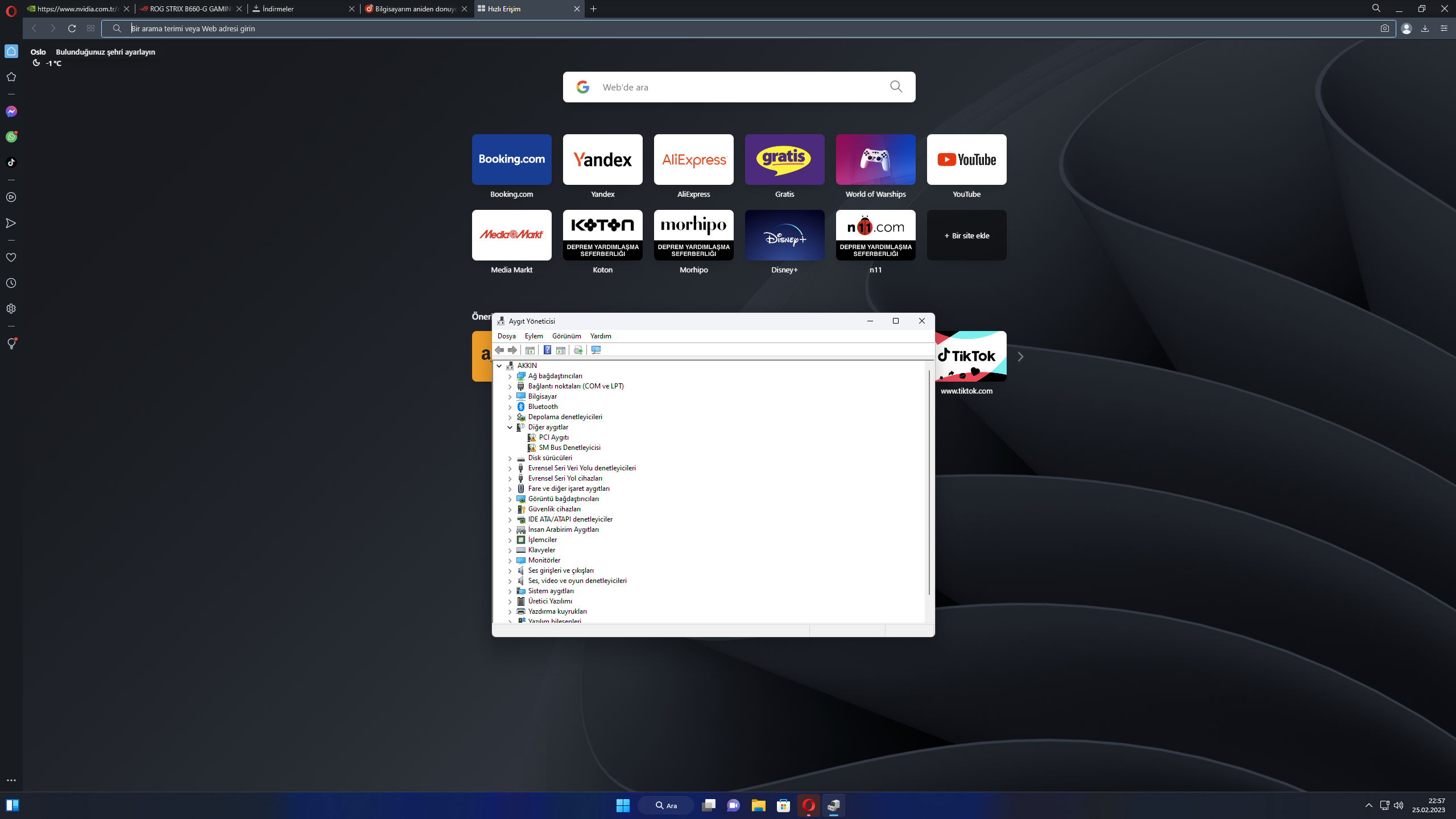
Task: Open WhatsApp in the Opera sidebar
Action: (x=11, y=137)
